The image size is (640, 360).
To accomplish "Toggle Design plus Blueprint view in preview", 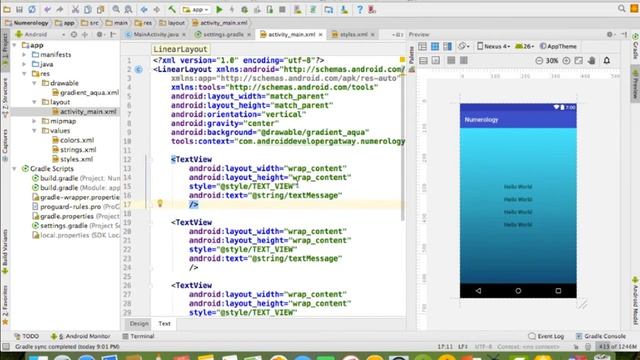I will 448,47.
